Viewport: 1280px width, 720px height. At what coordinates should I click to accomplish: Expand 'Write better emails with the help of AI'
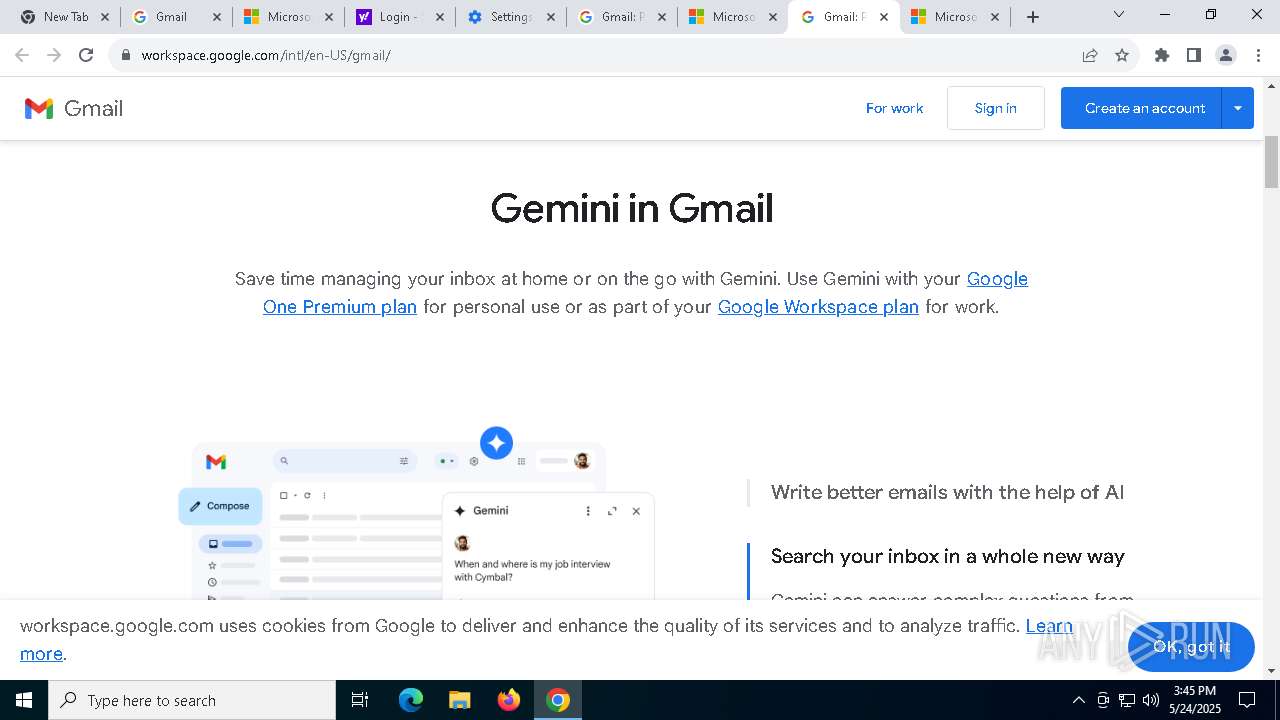click(947, 492)
